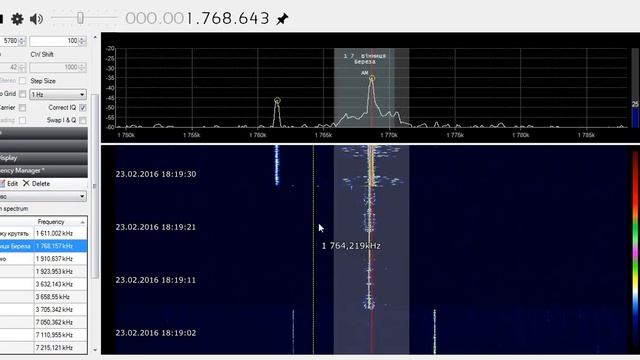640x360 pixels.
Task: Increase the 5780 value with up arrow
Action: [22, 39]
